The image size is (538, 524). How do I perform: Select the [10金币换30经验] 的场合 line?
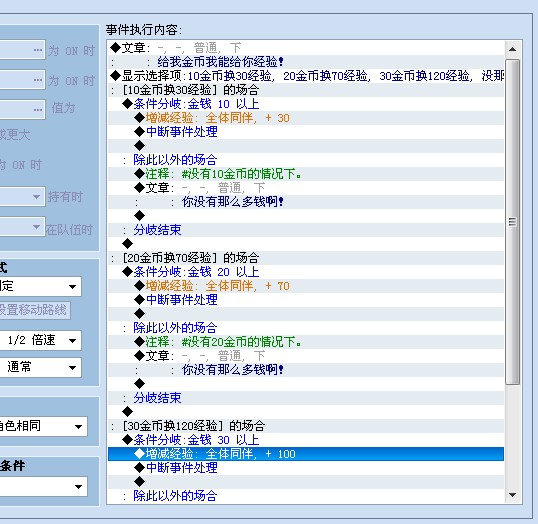click(306, 90)
